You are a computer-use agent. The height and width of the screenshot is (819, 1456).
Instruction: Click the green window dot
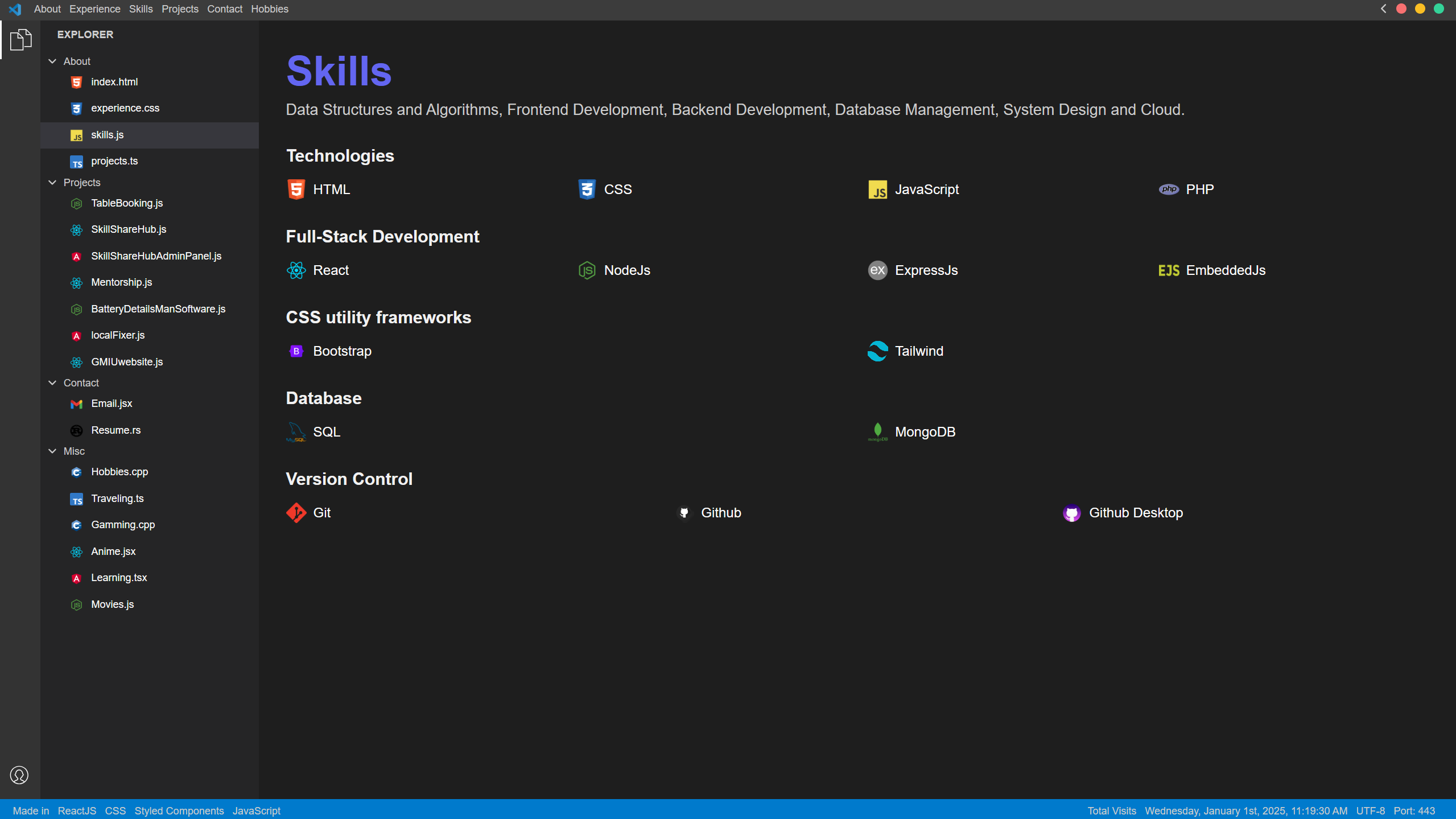1439,9
